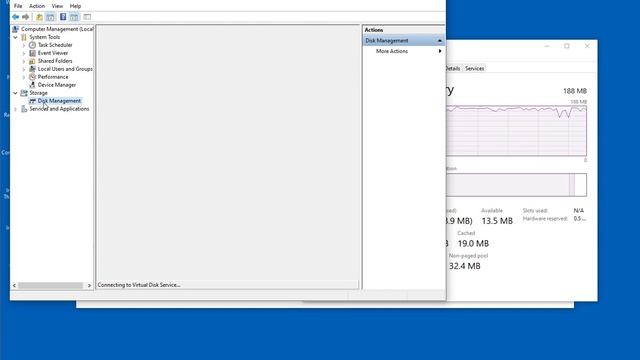
Task: Click the Services and Applications icon
Action: pos(24,109)
